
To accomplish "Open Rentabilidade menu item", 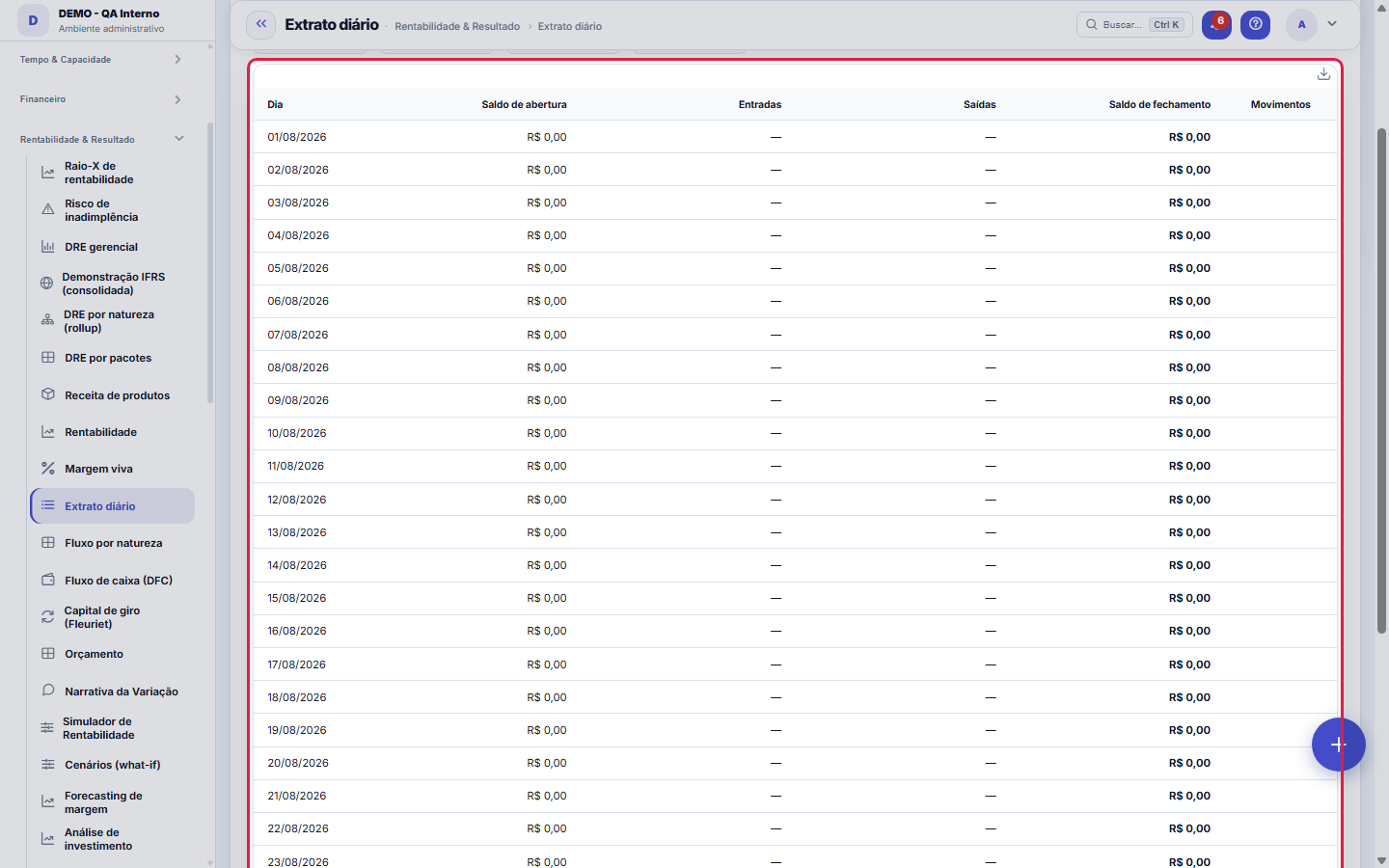I will pyautogui.click(x=113, y=432).
